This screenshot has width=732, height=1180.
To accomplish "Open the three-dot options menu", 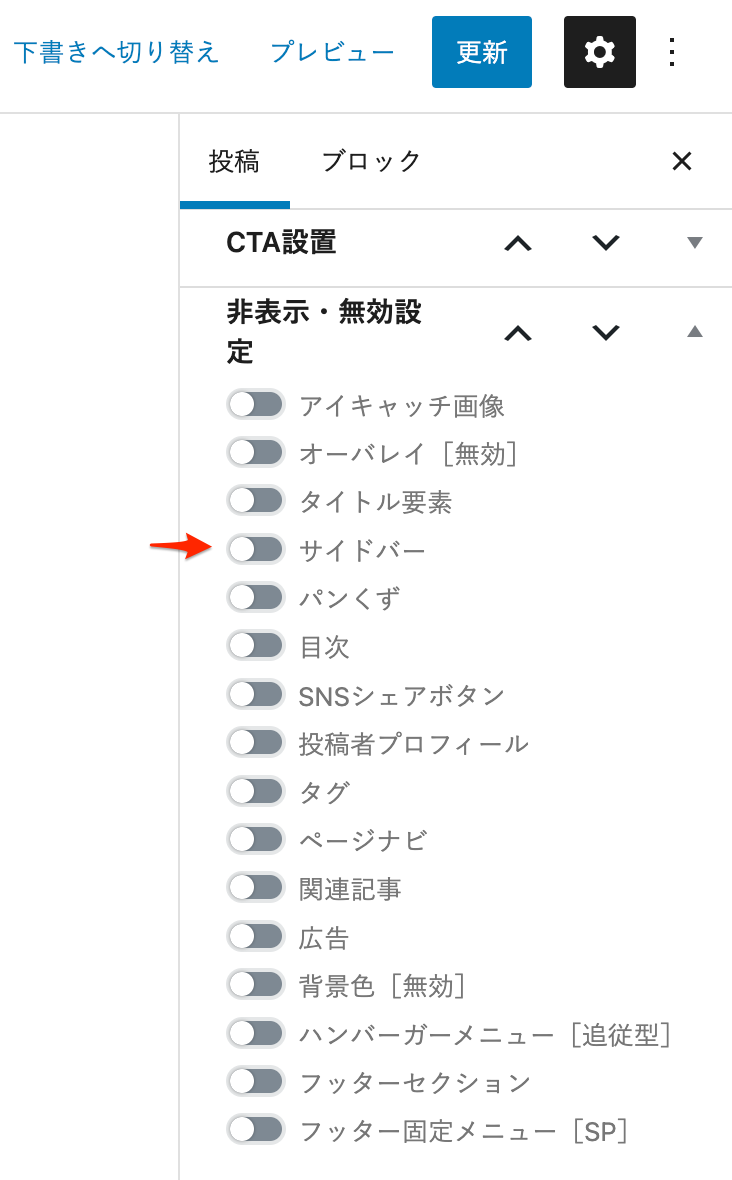I will coord(672,52).
